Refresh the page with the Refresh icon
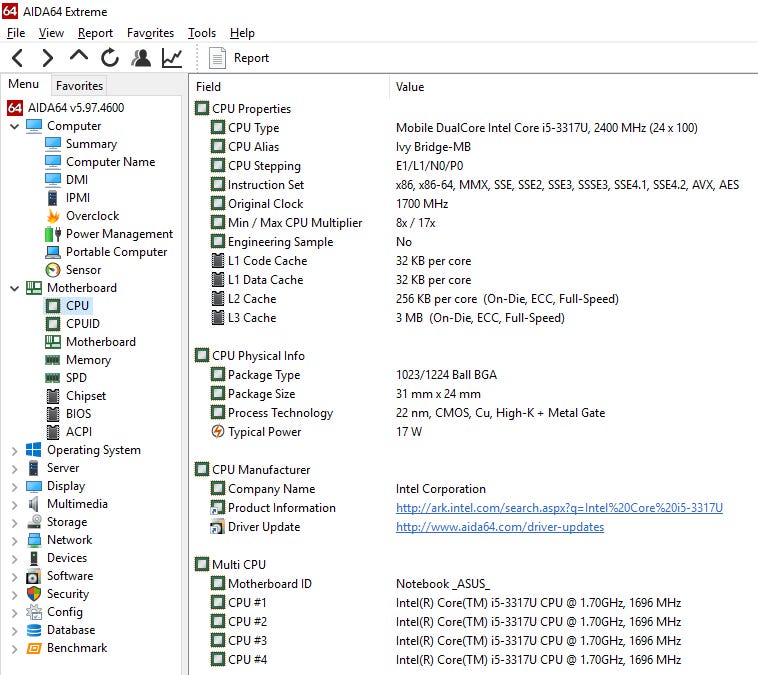 pos(109,58)
